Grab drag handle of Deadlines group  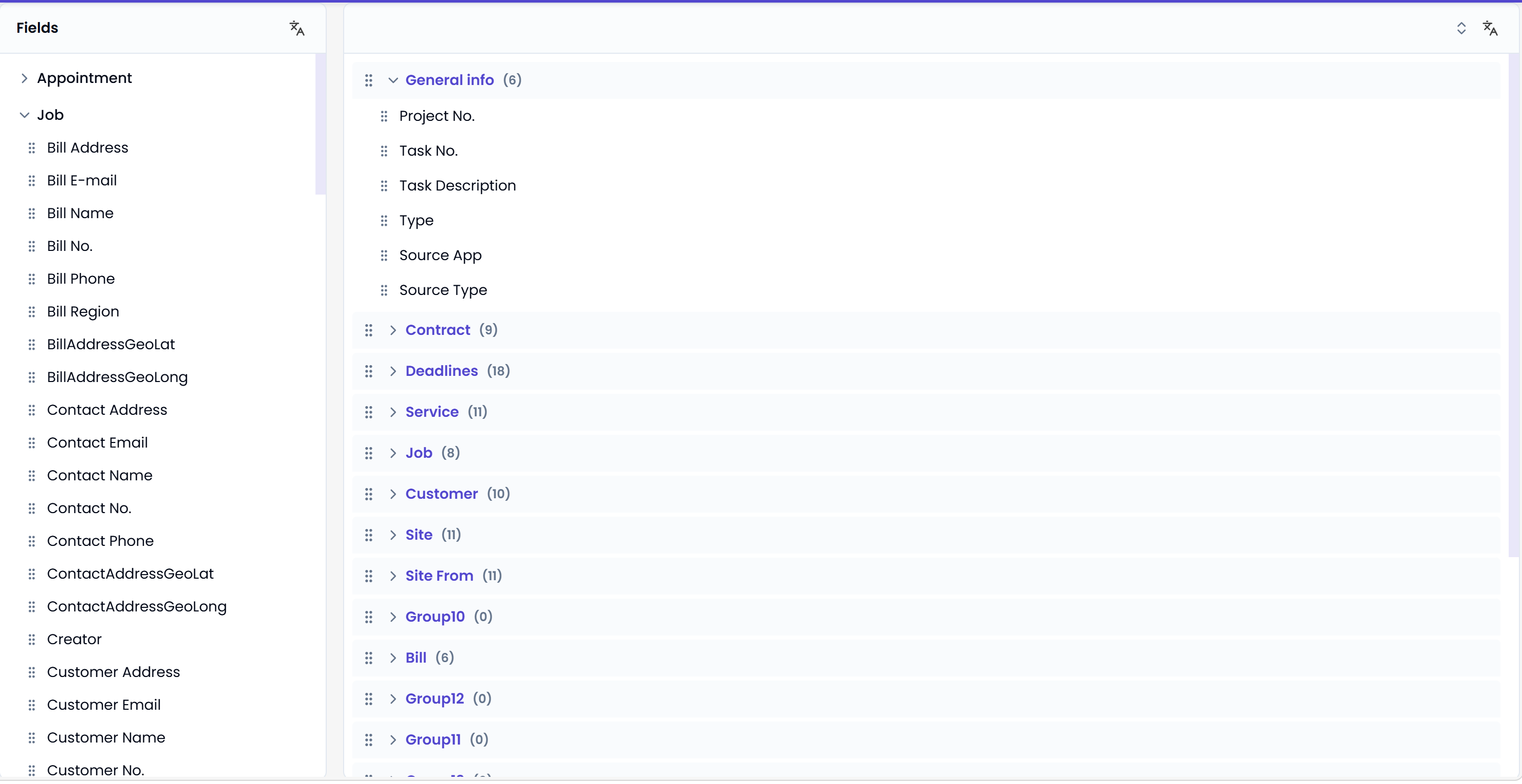tap(369, 371)
